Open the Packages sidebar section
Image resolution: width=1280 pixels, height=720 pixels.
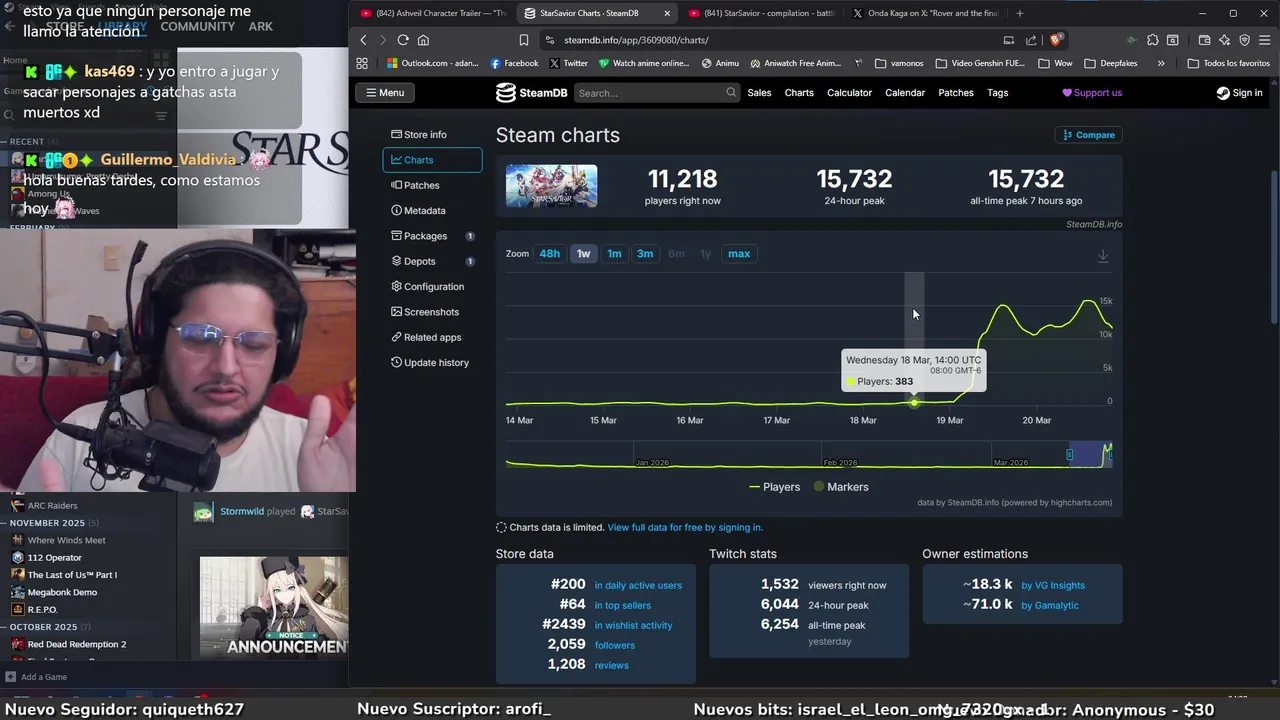pos(432,236)
